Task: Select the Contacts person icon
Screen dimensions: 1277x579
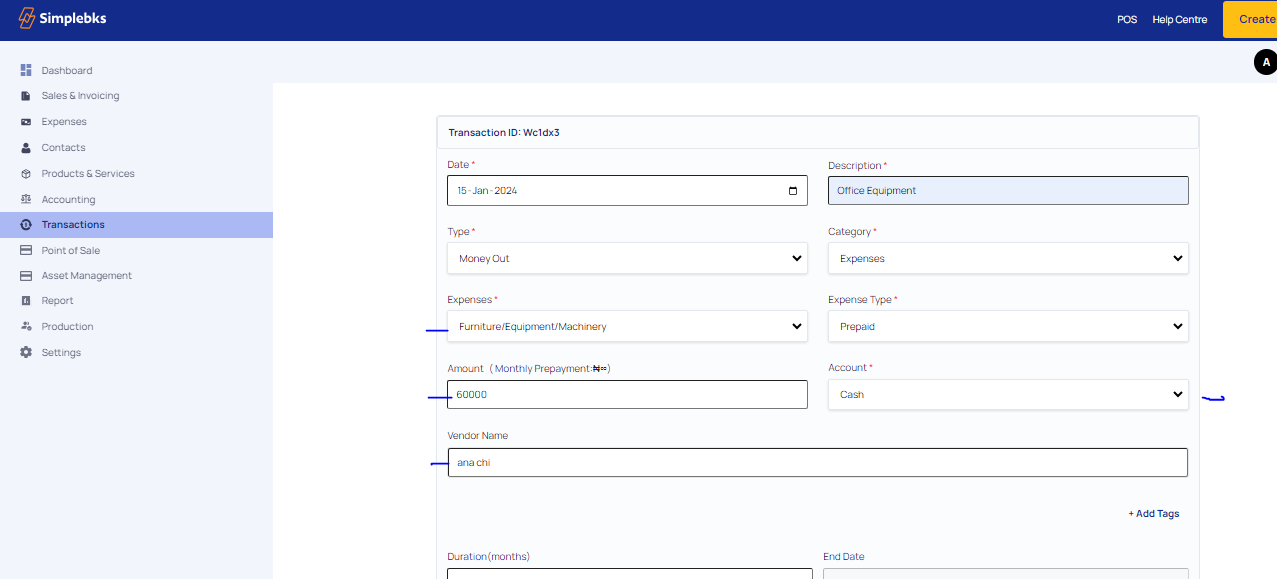Action: point(26,148)
